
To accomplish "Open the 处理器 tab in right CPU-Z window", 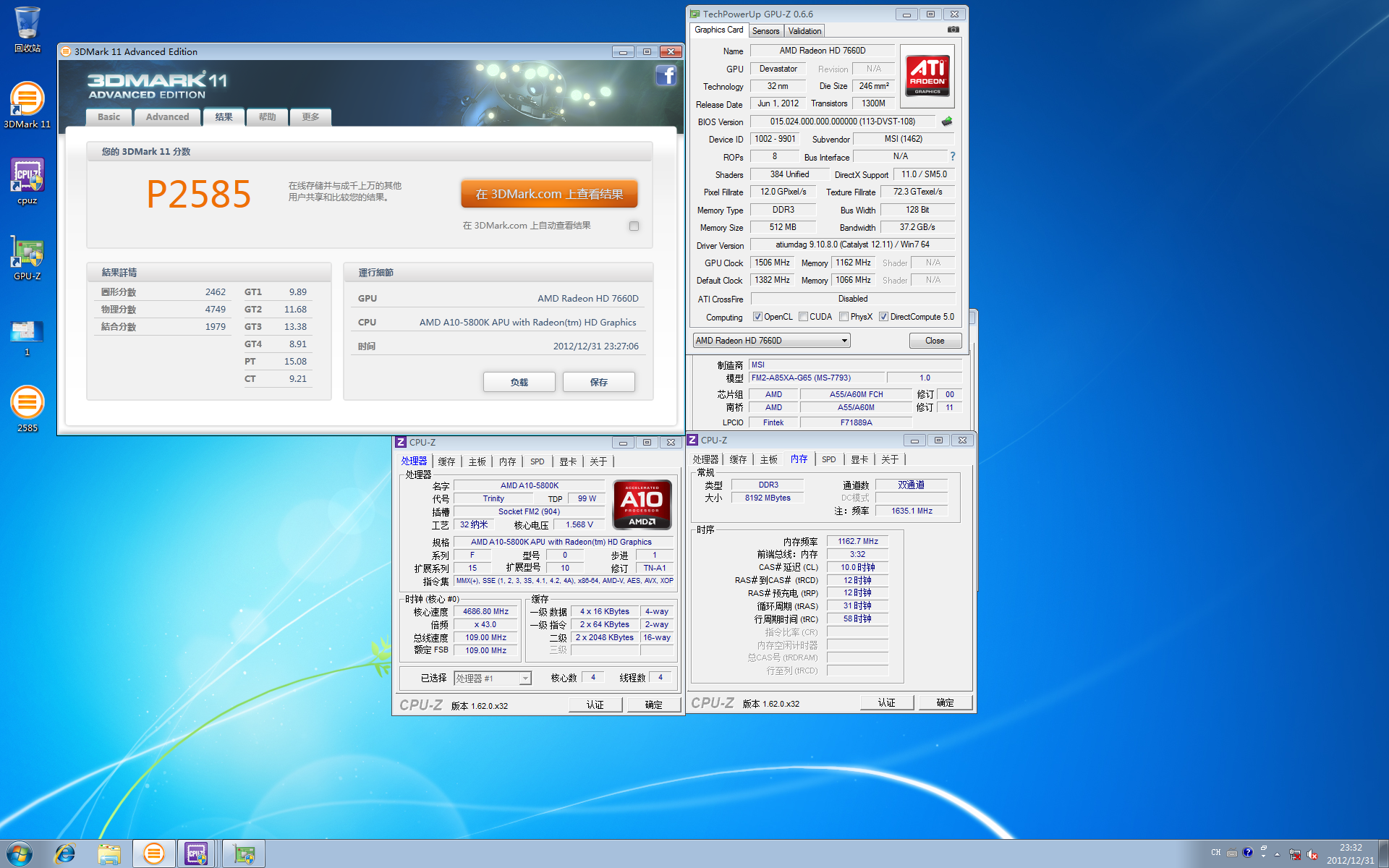I will point(705,459).
